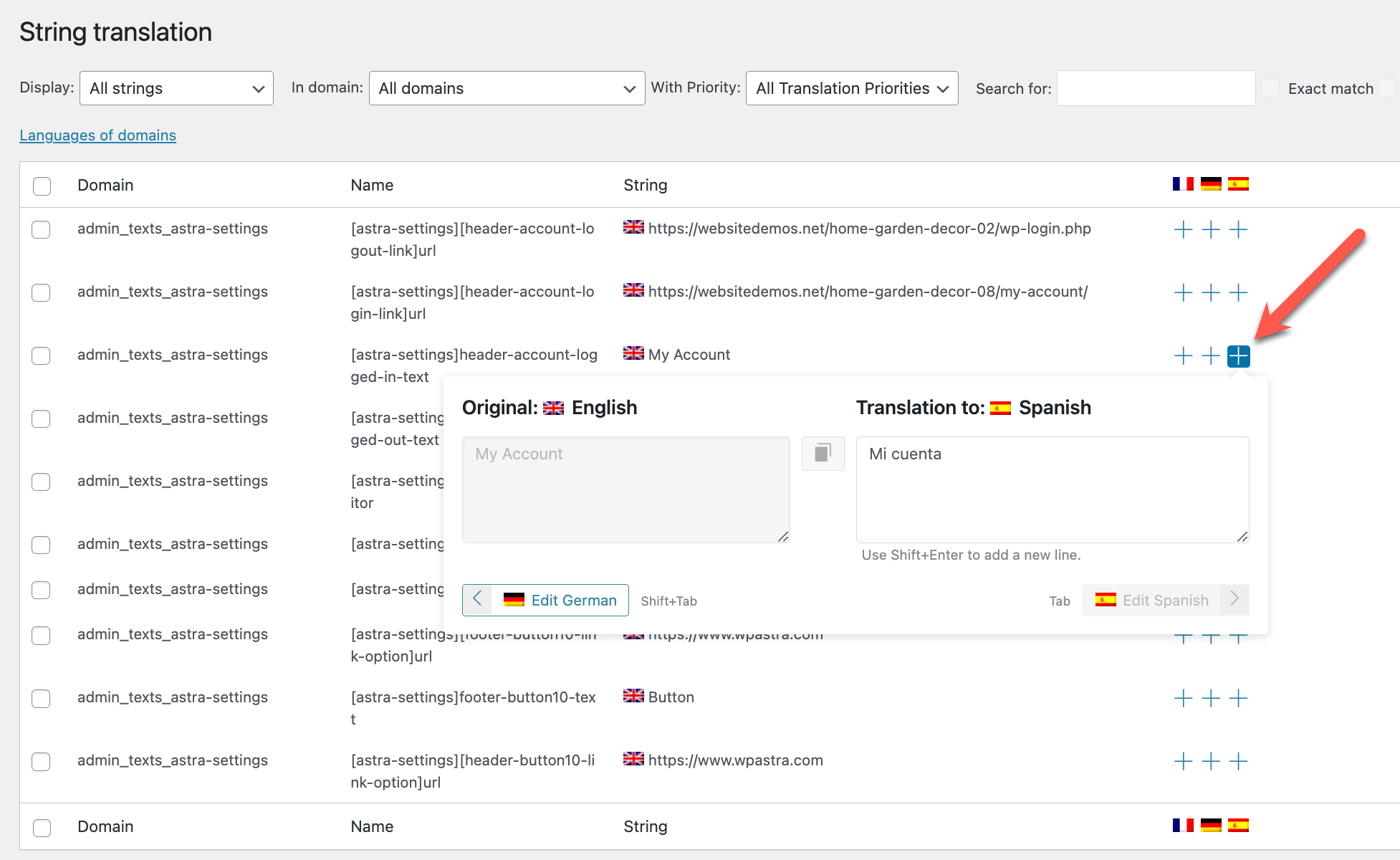Open the All strings display dropdown
Image resolution: width=1400 pixels, height=860 pixels.
(176, 88)
